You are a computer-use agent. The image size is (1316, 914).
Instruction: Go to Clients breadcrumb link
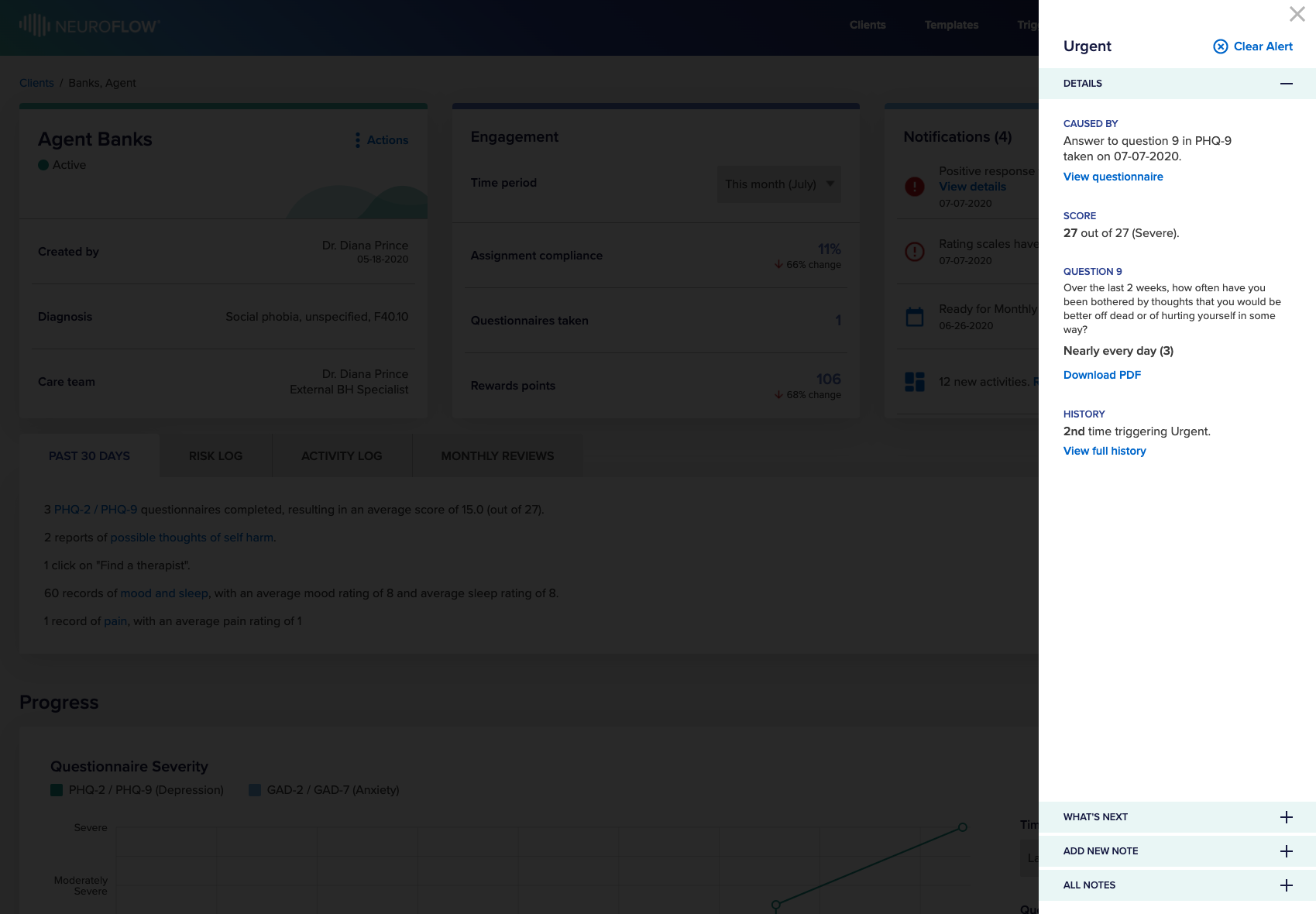36,83
